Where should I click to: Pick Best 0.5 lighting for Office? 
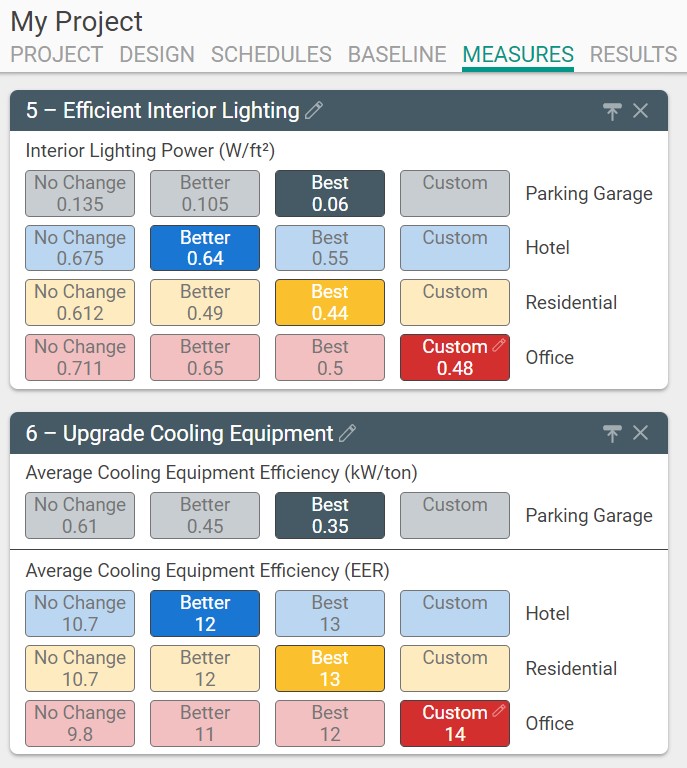[330, 357]
